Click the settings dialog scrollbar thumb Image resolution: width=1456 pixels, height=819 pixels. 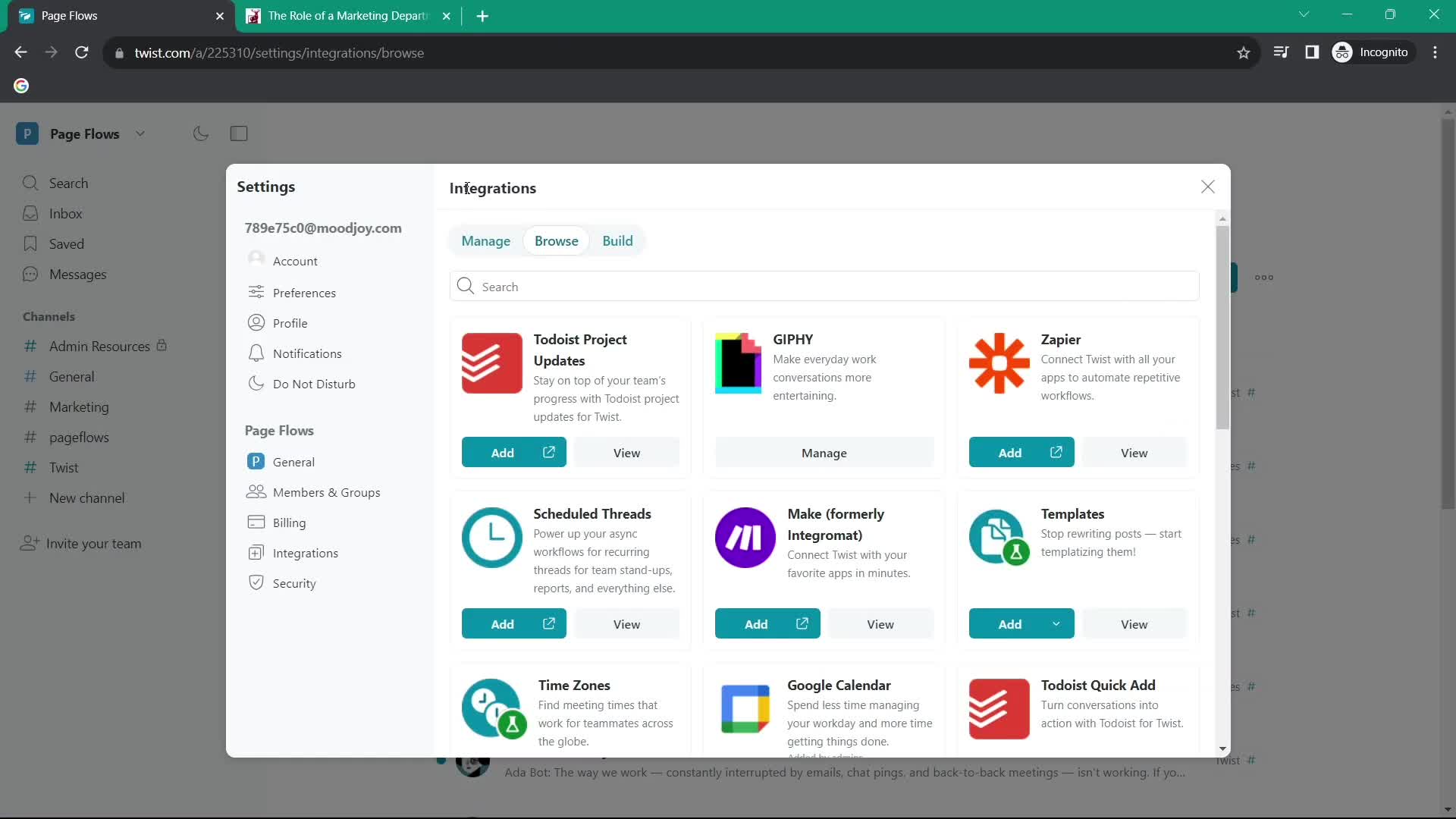pos(1222,328)
